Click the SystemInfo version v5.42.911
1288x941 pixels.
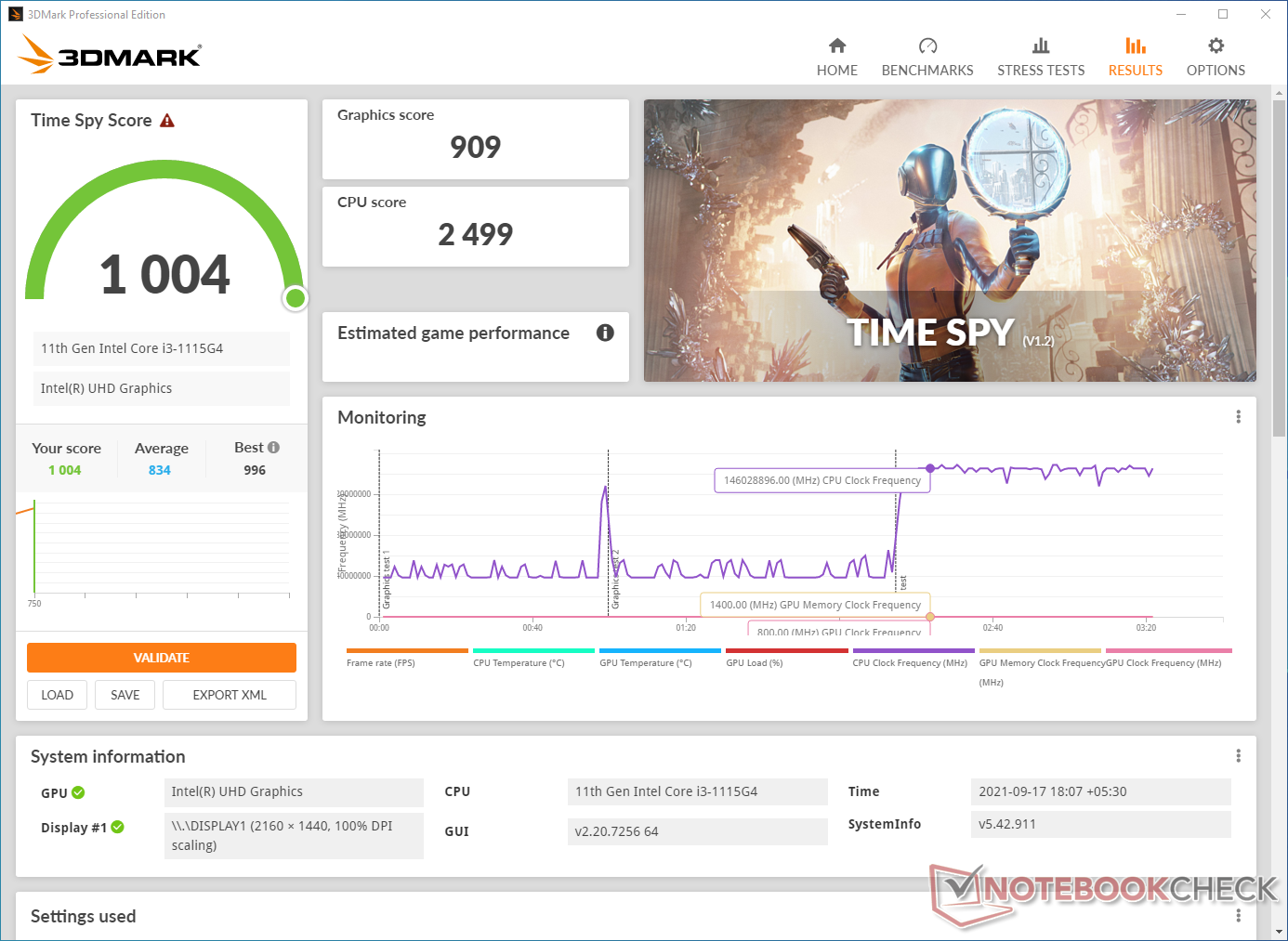tap(1101, 824)
